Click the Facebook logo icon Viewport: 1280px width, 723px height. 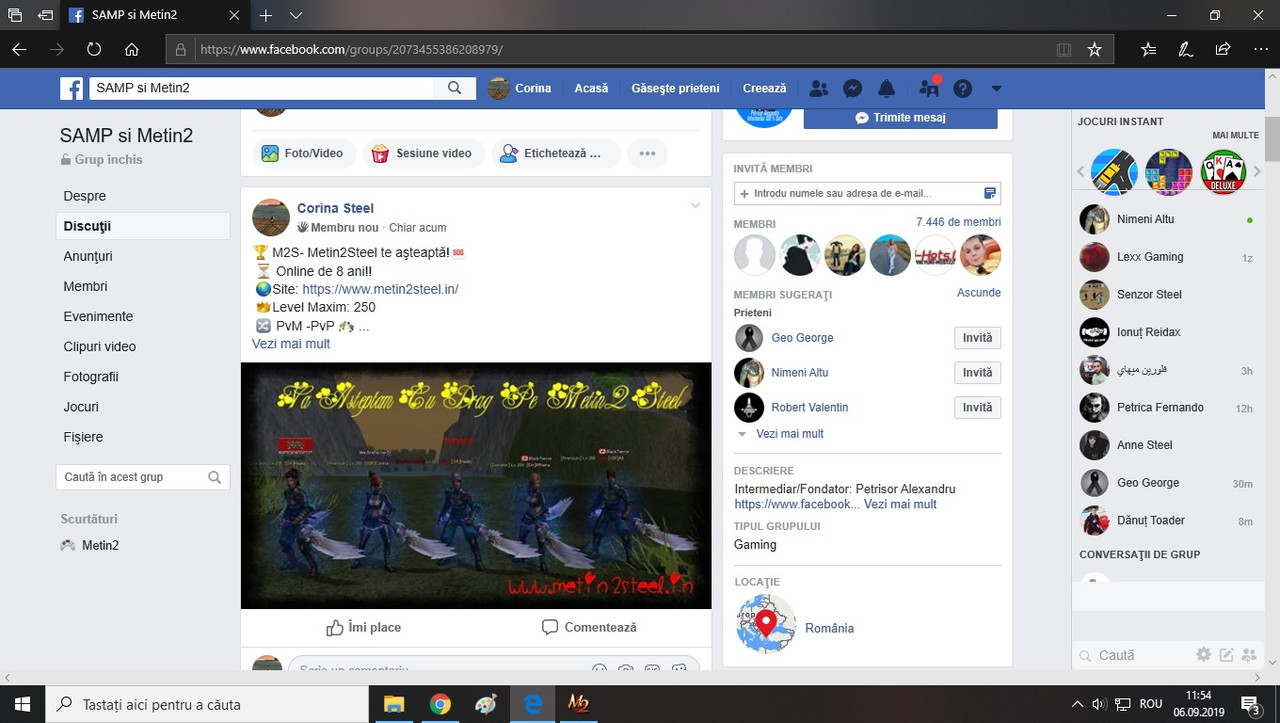click(71, 88)
